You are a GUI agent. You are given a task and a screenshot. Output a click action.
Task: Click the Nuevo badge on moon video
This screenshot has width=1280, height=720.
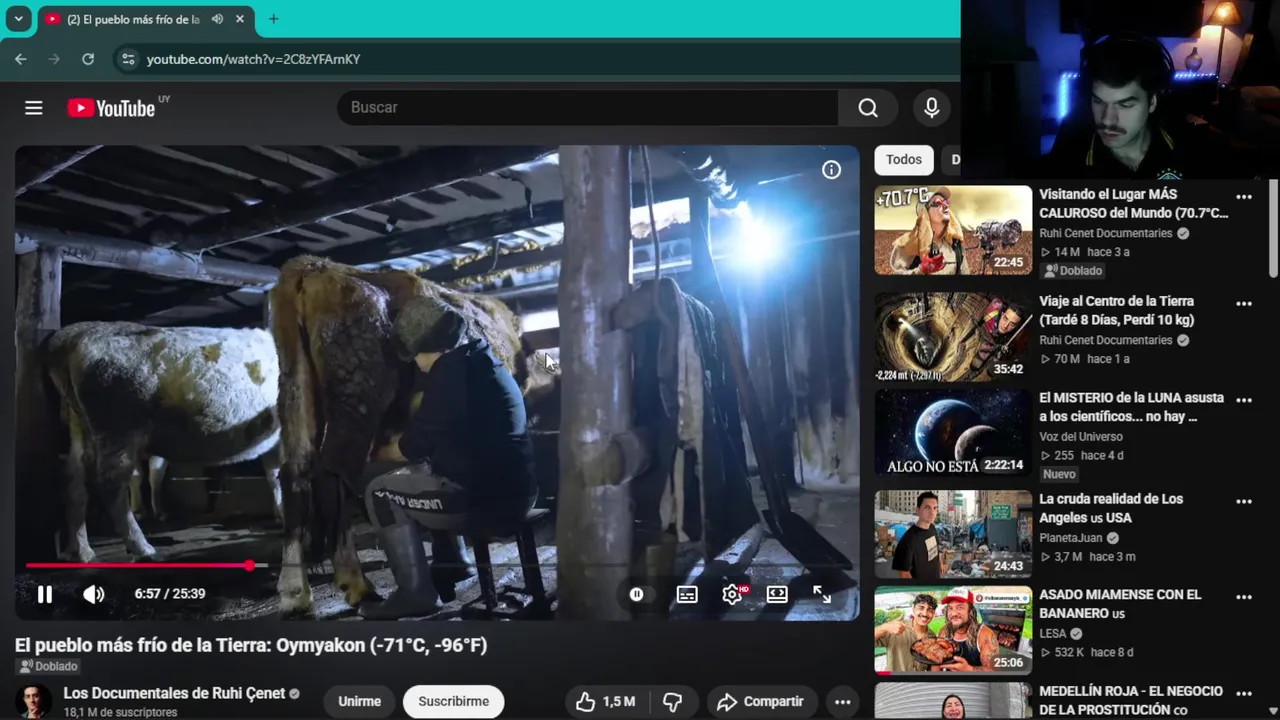(1059, 475)
